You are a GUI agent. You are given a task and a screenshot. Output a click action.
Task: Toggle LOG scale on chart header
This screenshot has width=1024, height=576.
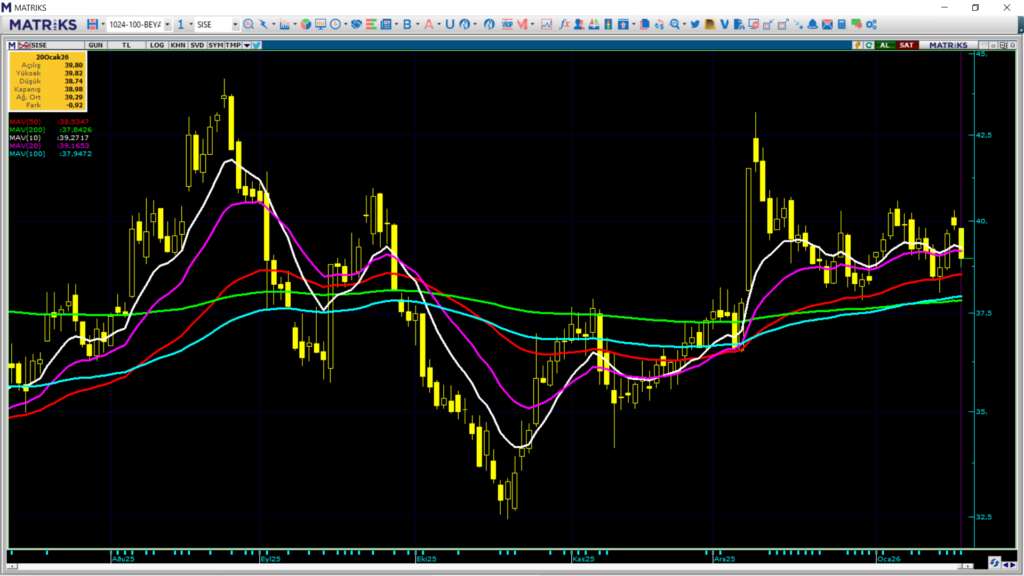[157, 45]
